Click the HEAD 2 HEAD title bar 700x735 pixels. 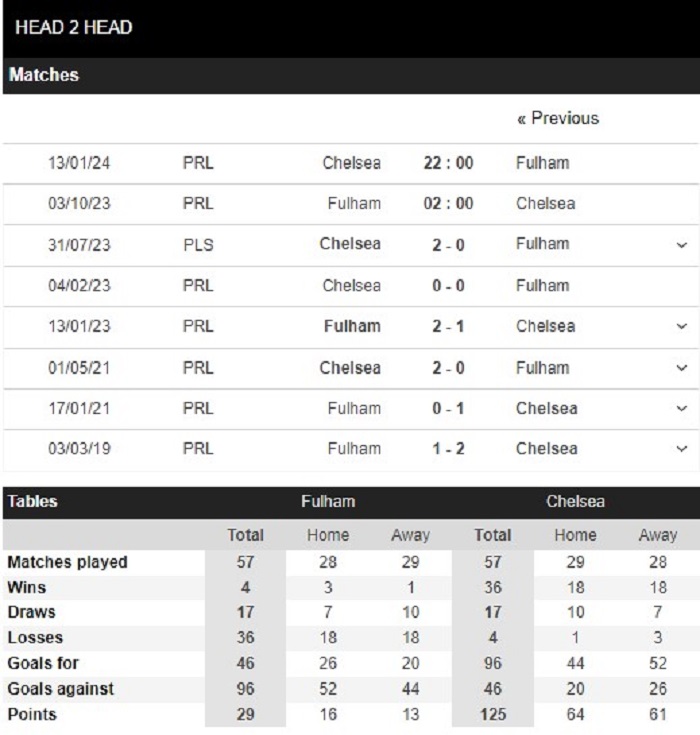74,27
